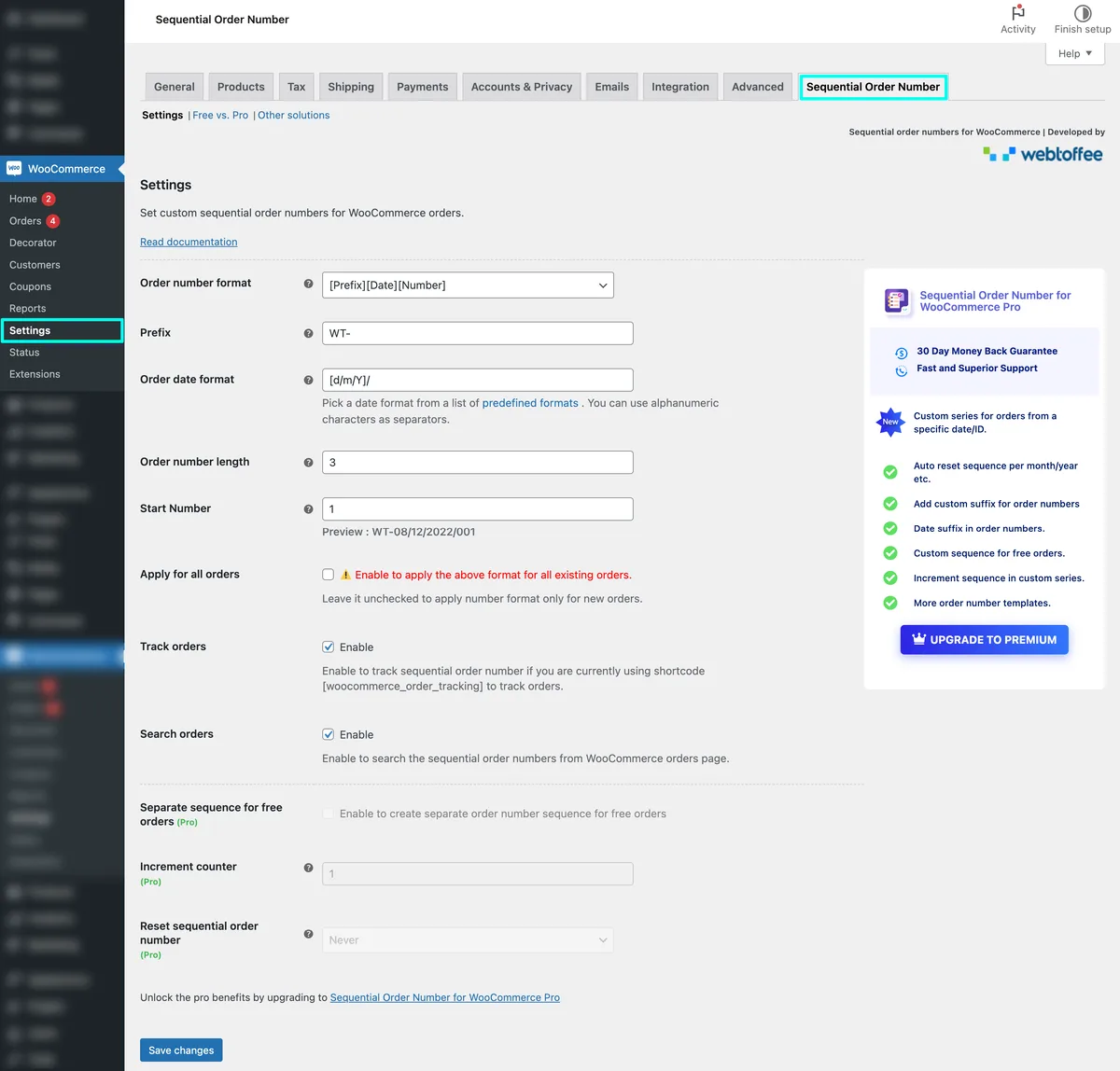Screen dimensions: 1120x1071
Task: Click the disabled Increment counter field
Action: pyautogui.click(x=478, y=874)
